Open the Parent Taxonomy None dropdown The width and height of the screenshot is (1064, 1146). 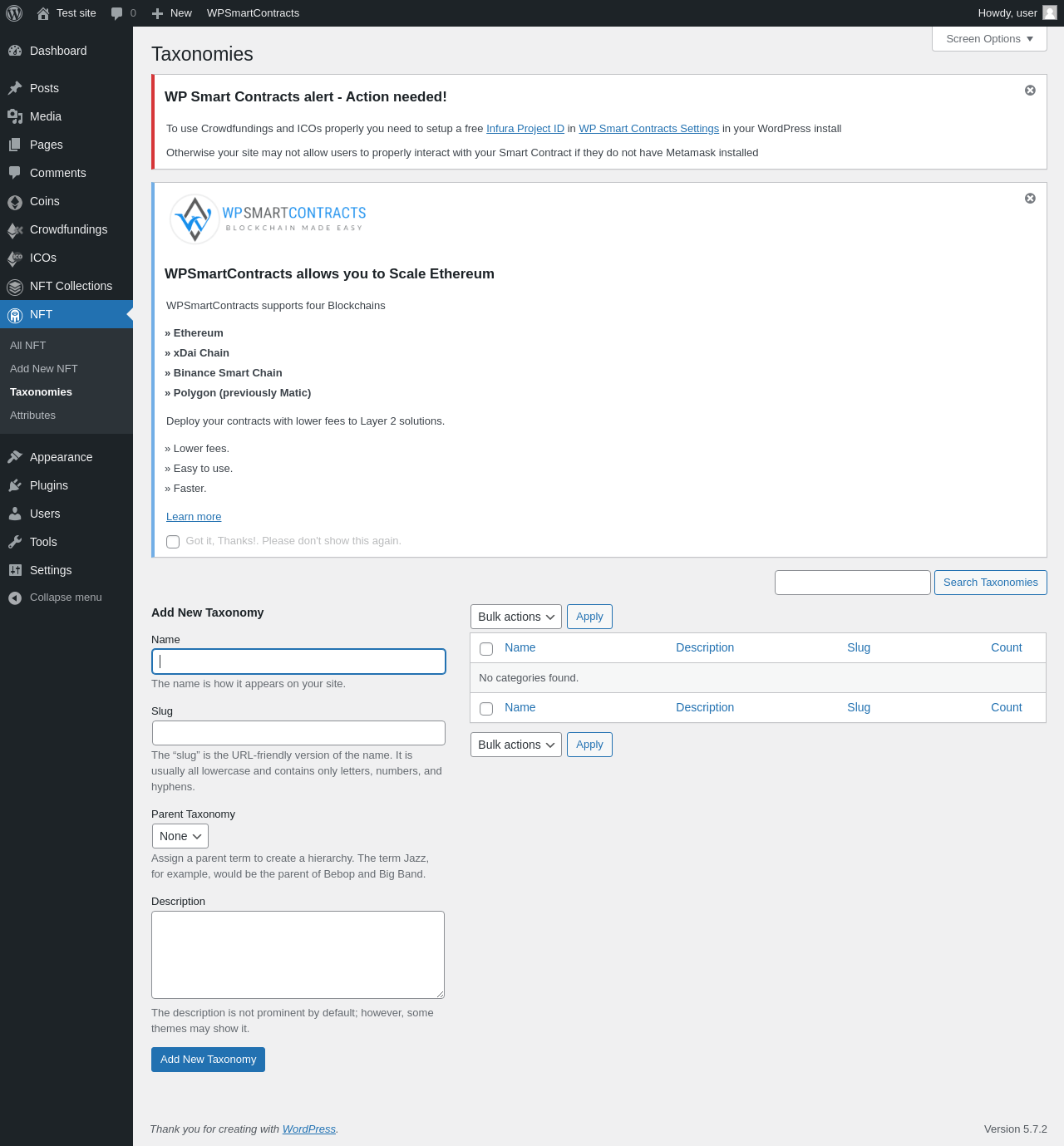(180, 836)
